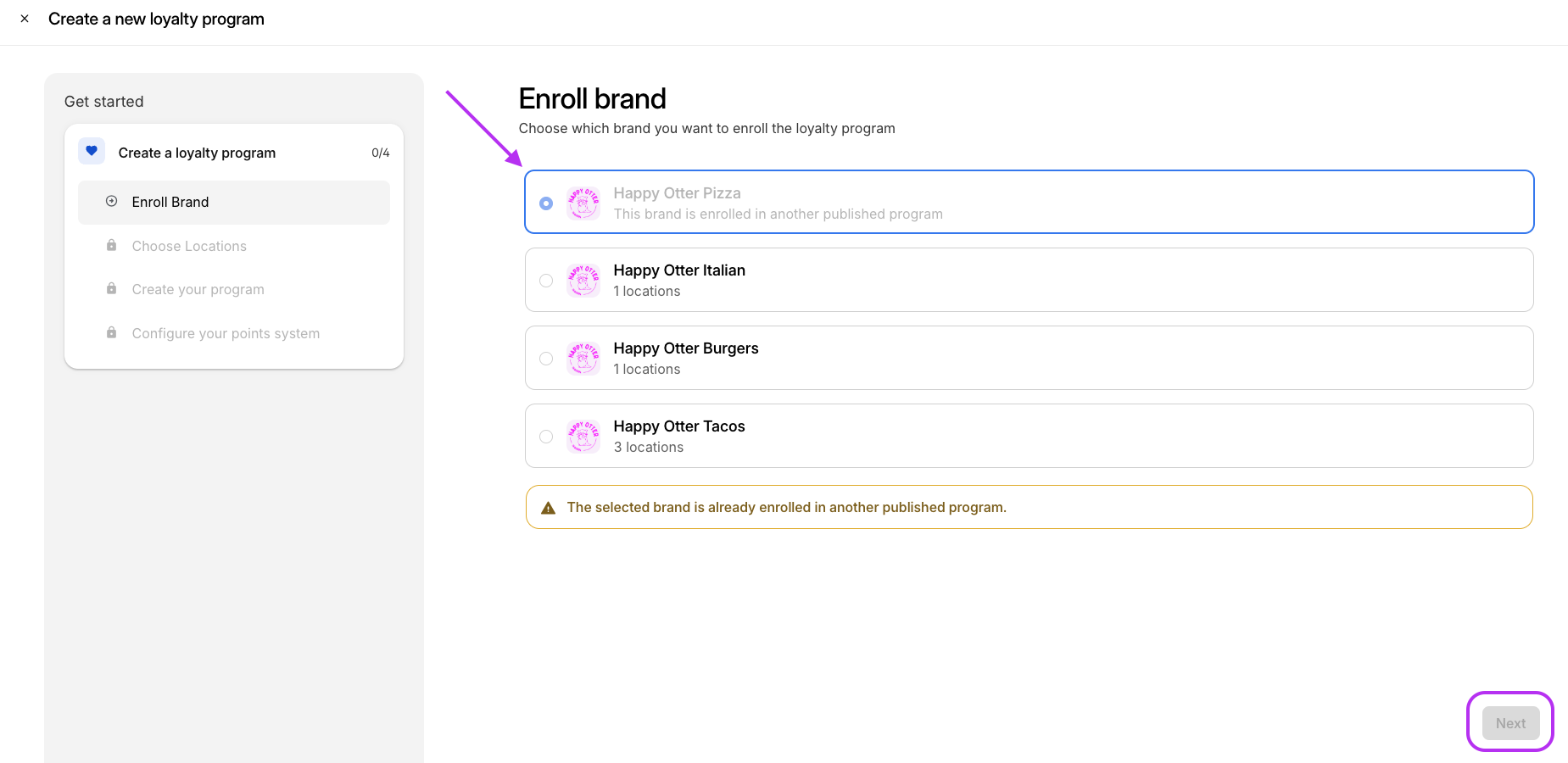Click the 0/4 progress counter

[380, 153]
